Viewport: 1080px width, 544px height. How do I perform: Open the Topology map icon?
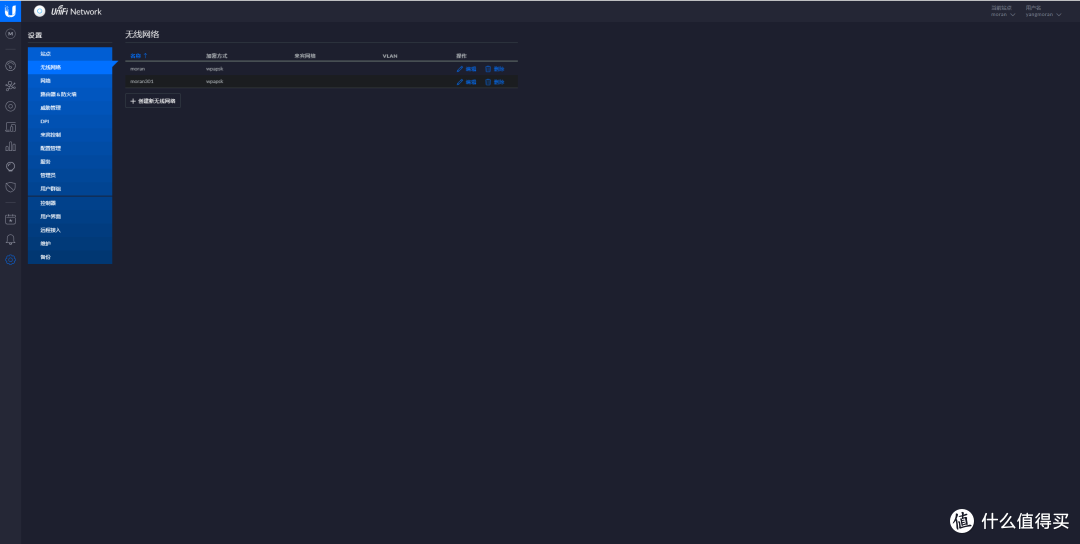(10, 86)
